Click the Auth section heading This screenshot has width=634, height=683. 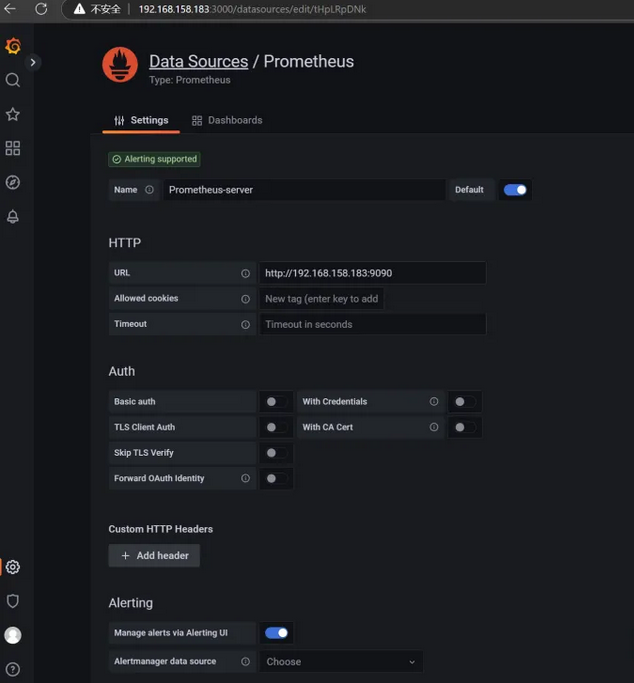(121, 371)
